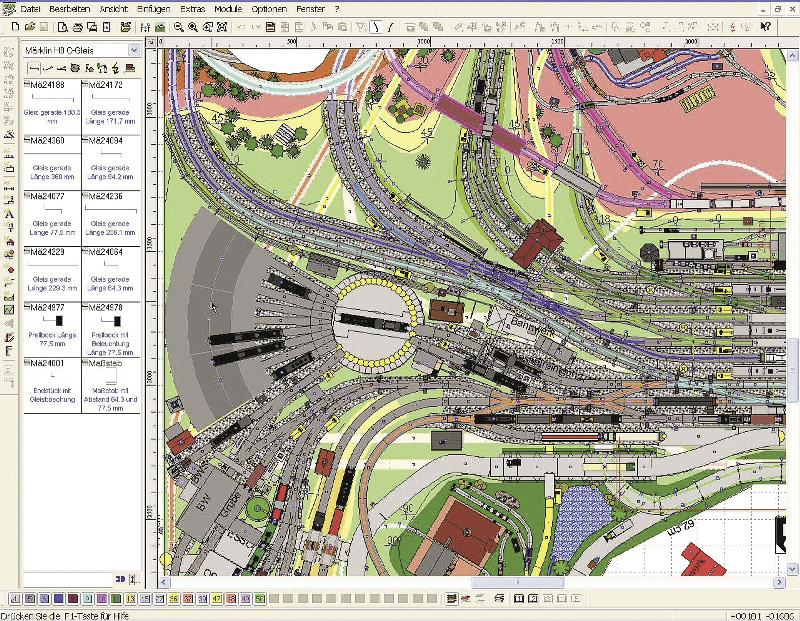Show straight tracks category in the library
Image resolution: width=800 pixels, height=621 pixels.
tap(34, 67)
